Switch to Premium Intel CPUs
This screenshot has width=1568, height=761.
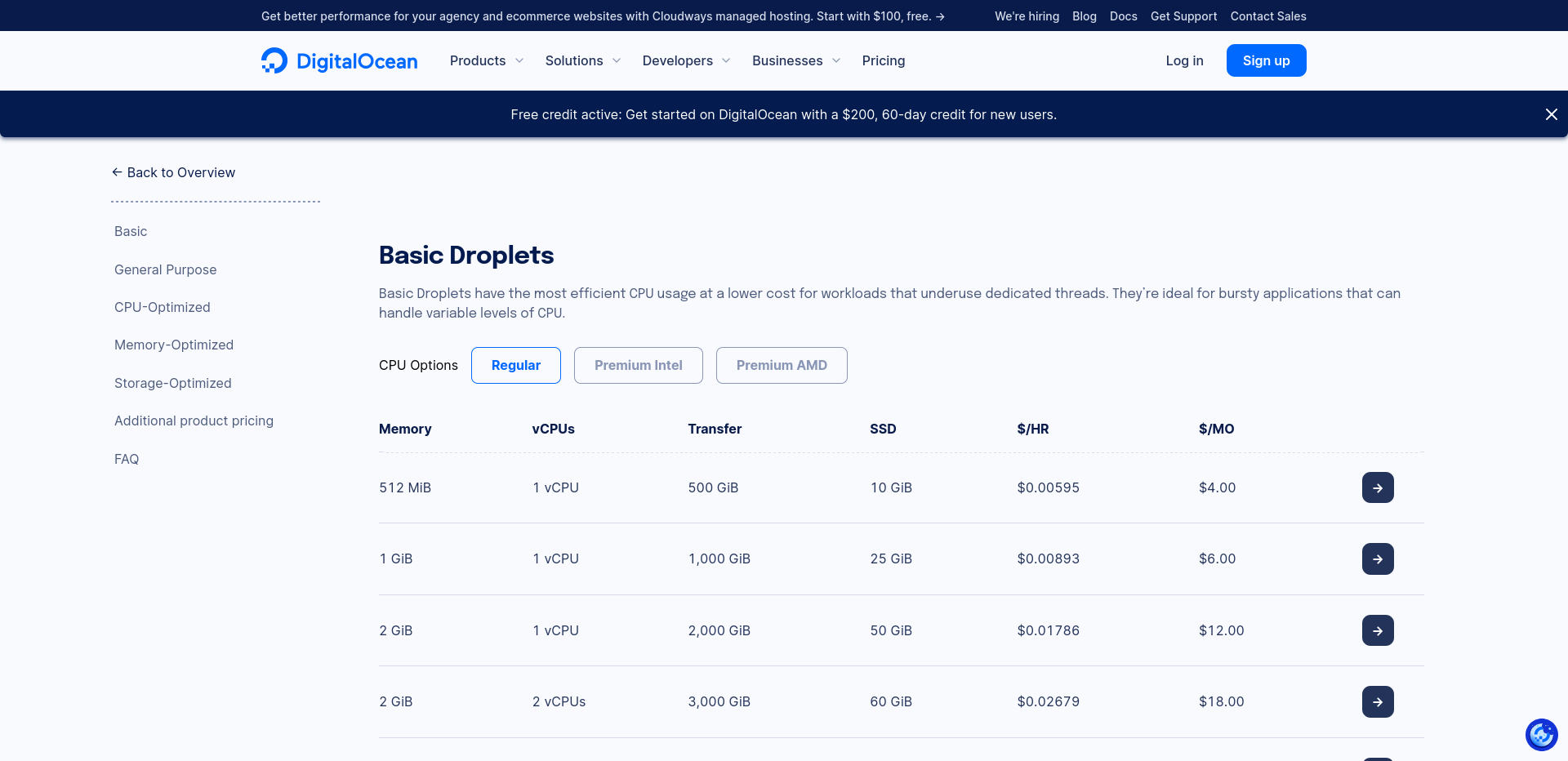pos(638,365)
